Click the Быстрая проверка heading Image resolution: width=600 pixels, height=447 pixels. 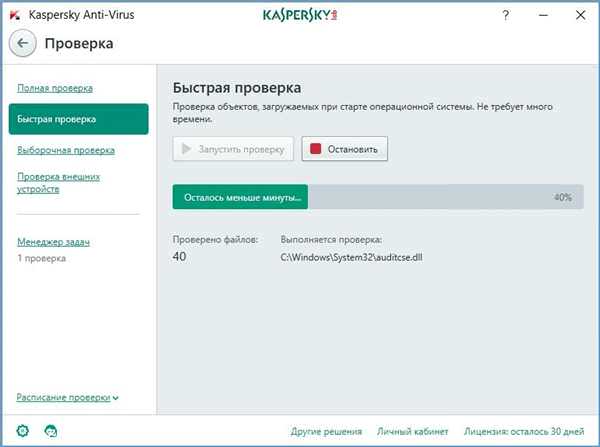[x=237, y=88]
